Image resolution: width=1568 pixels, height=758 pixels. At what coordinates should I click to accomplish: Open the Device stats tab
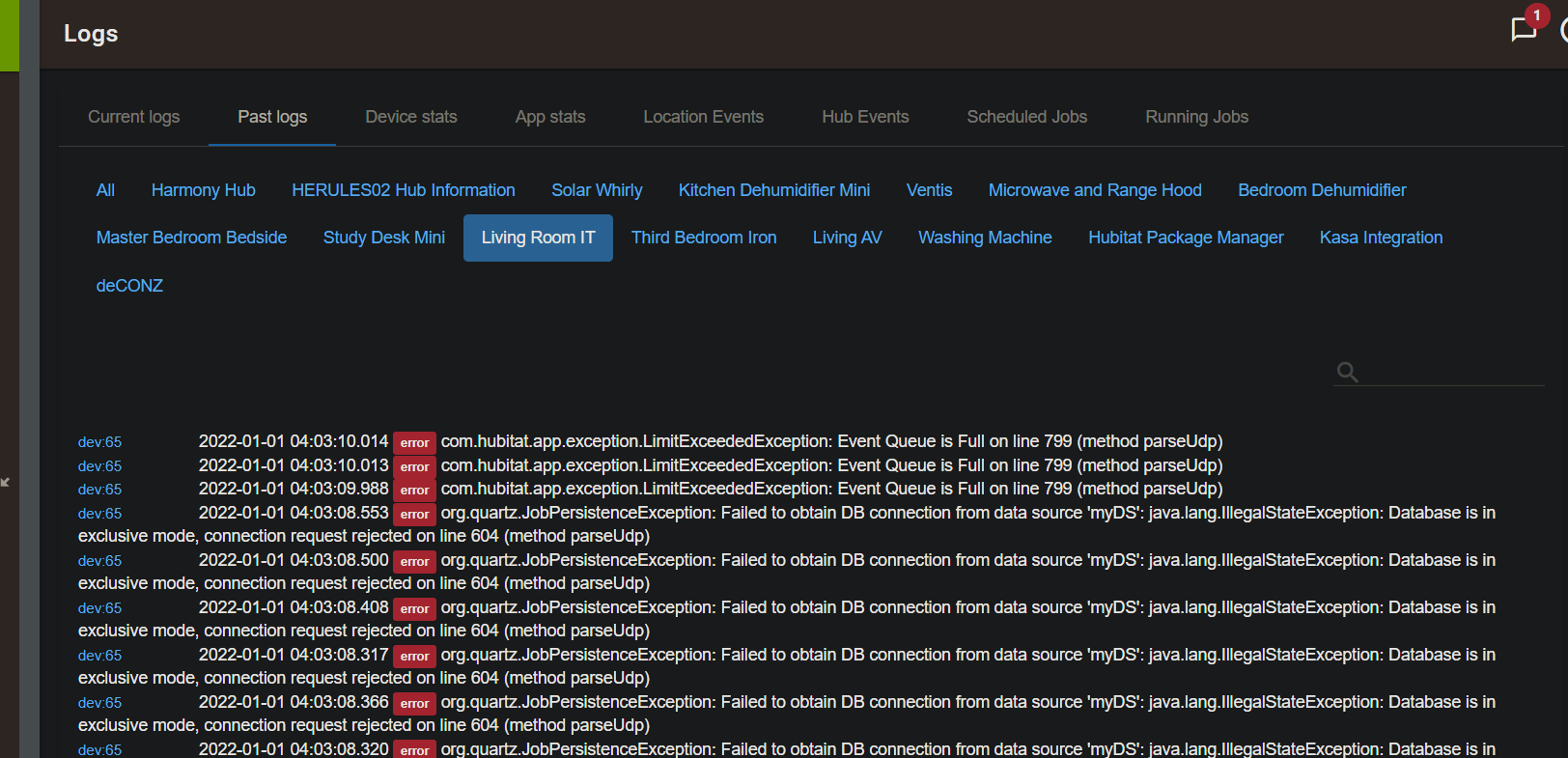pos(410,117)
